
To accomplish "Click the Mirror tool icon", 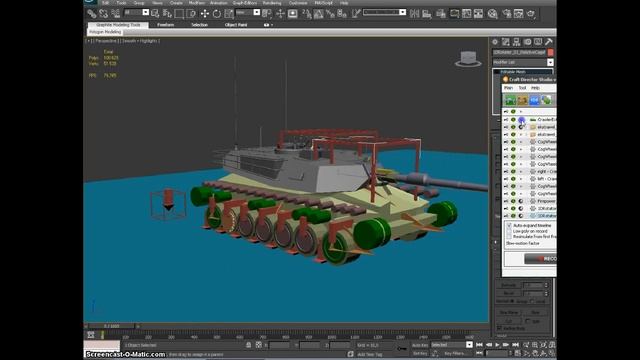I will click(414, 14).
